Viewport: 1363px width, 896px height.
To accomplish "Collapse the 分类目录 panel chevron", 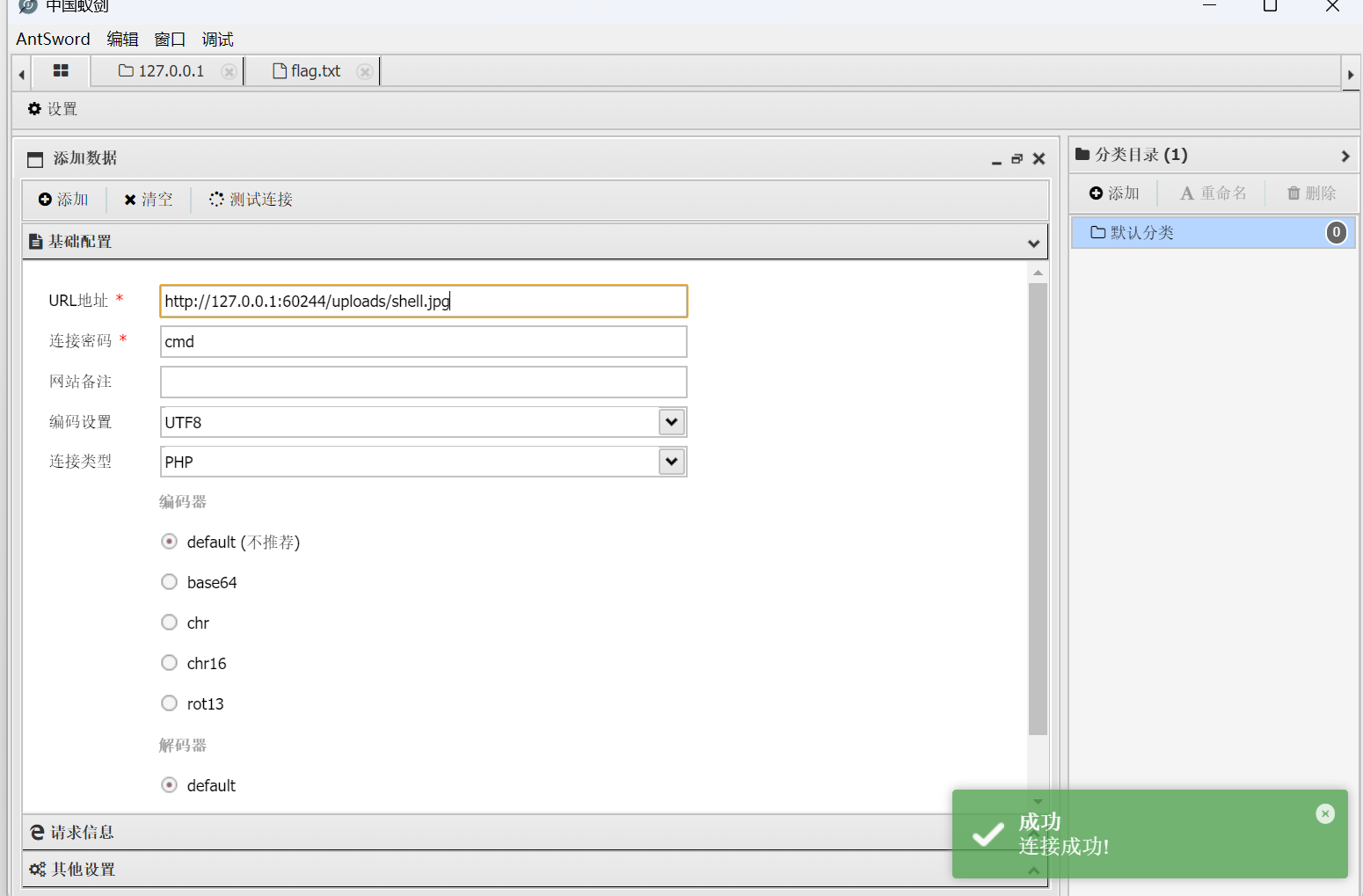I will point(1345,156).
